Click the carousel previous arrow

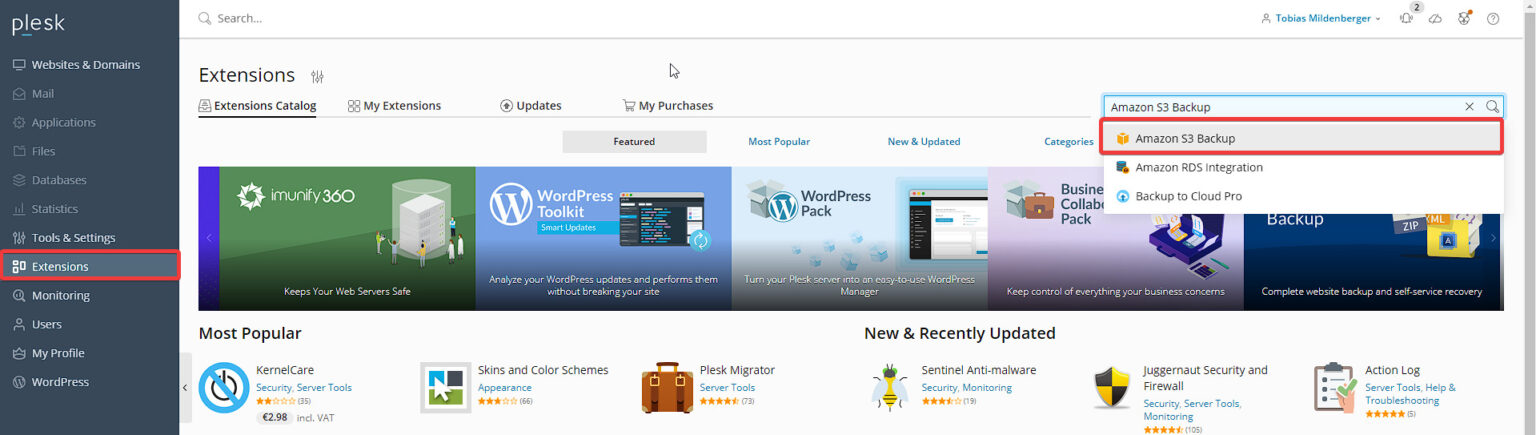[209, 238]
